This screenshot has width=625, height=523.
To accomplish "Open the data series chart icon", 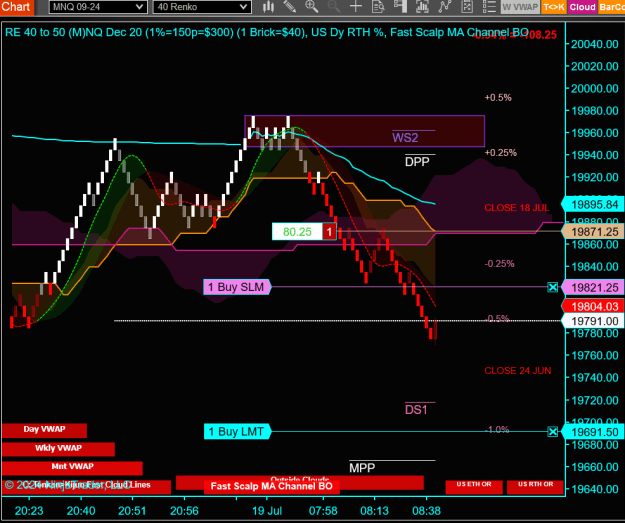I will pos(422,6).
